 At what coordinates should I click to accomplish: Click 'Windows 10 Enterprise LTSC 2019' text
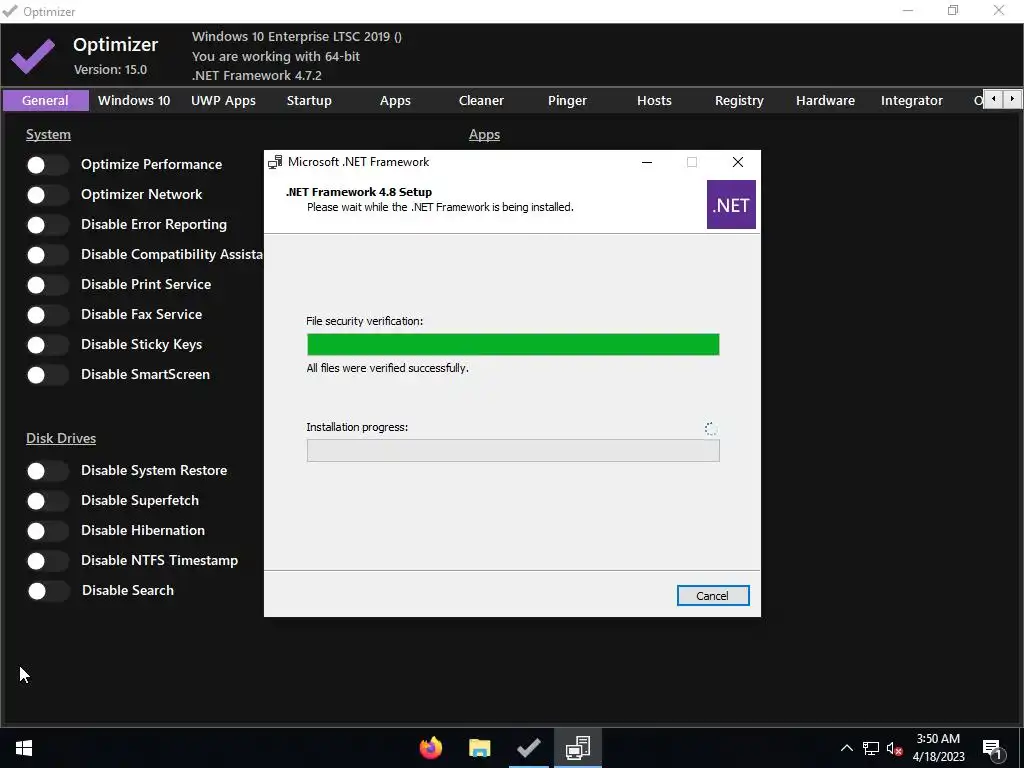pos(291,37)
